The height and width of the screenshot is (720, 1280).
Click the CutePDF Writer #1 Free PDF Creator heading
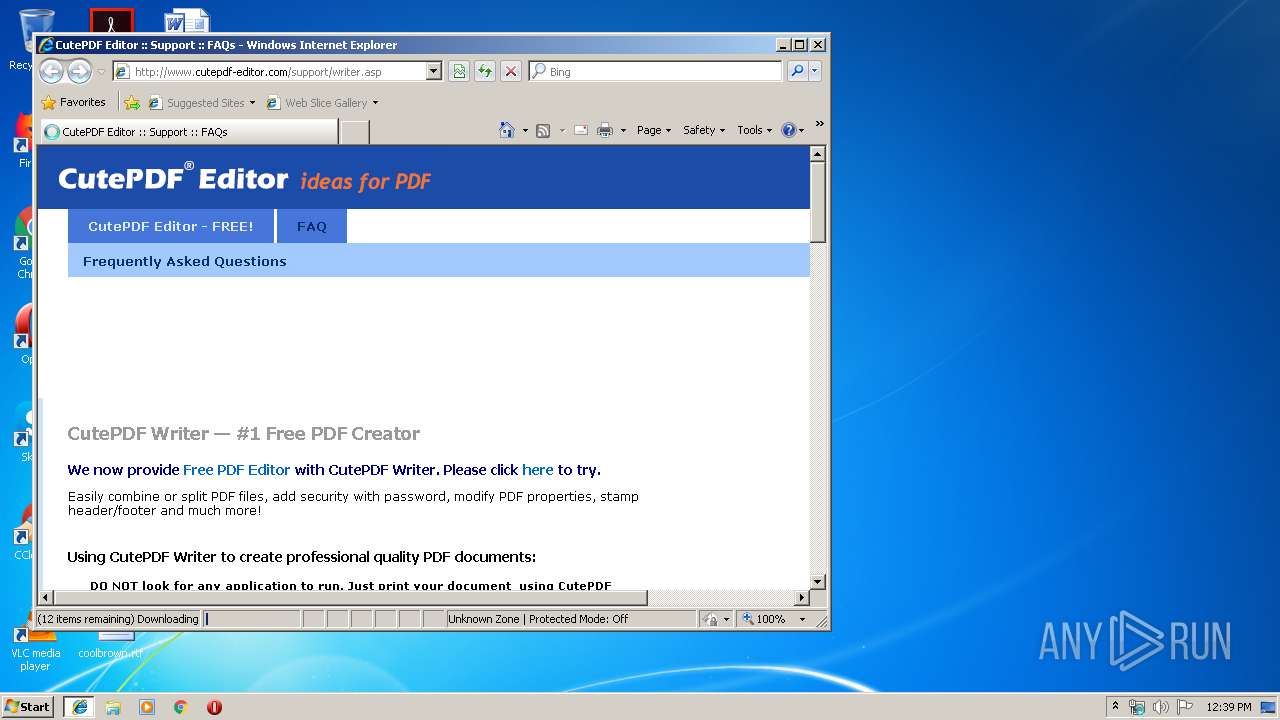click(244, 433)
